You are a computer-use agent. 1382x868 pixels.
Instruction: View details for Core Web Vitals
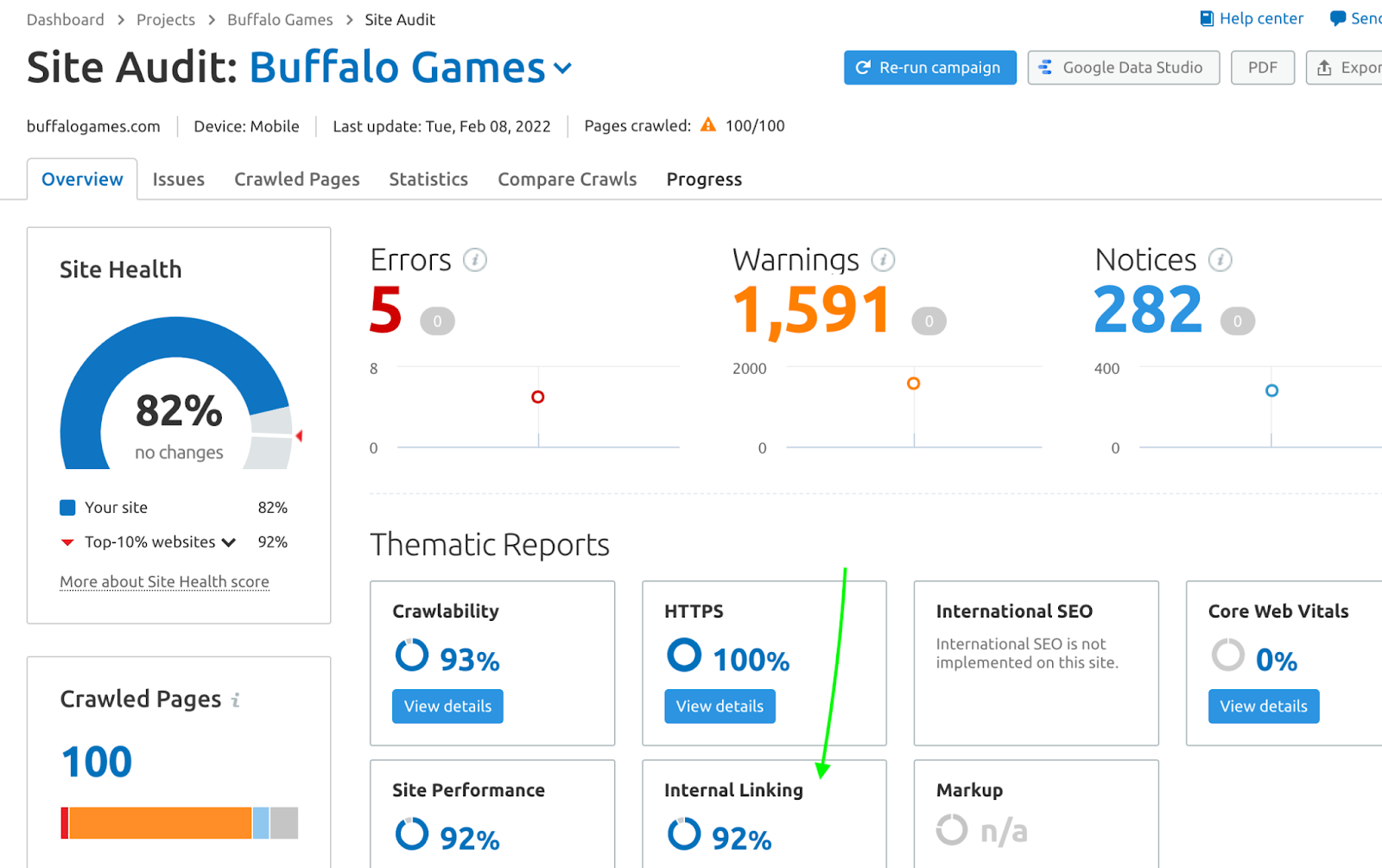1264,706
